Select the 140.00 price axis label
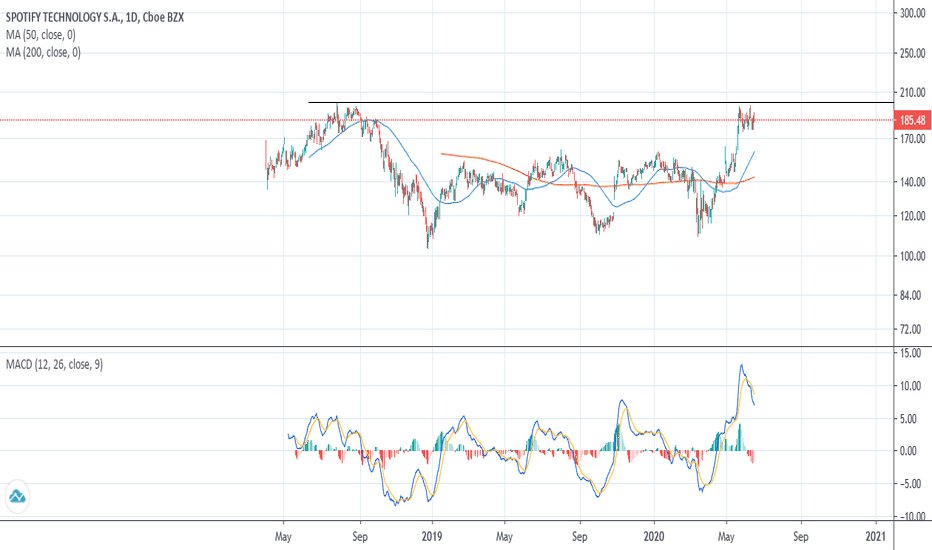Viewport: 932px width, 550px height. [913, 182]
